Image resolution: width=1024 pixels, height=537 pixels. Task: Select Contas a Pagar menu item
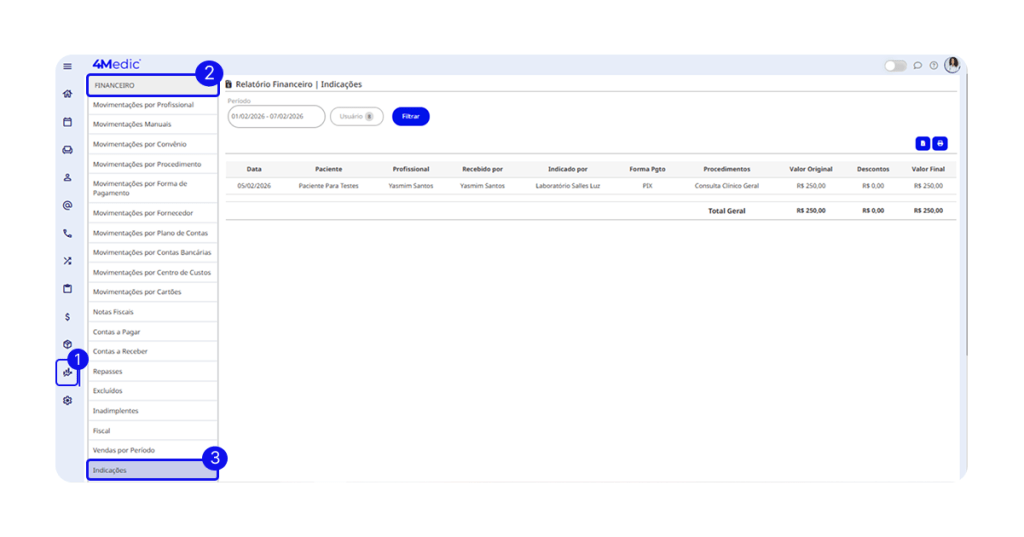click(152, 332)
